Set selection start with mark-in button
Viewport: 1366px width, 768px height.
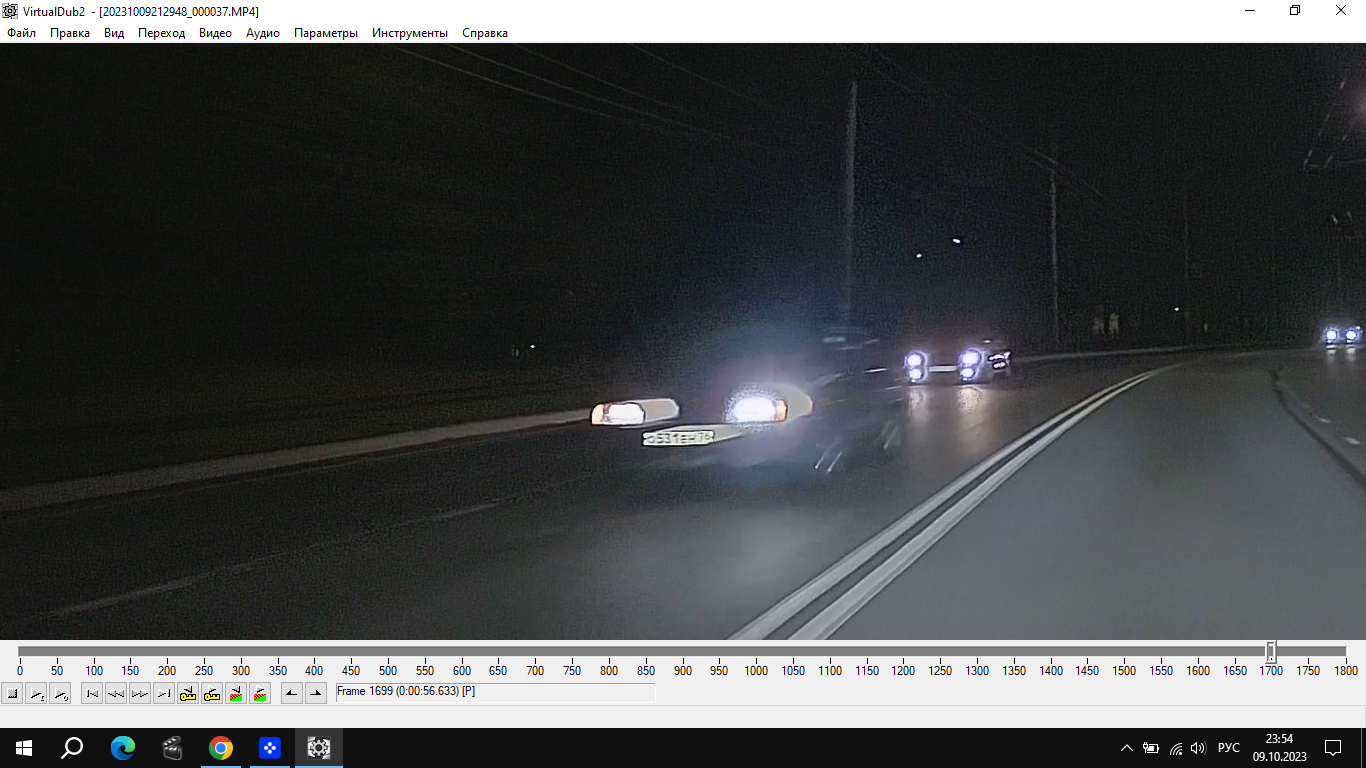pyautogui.click(x=292, y=693)
